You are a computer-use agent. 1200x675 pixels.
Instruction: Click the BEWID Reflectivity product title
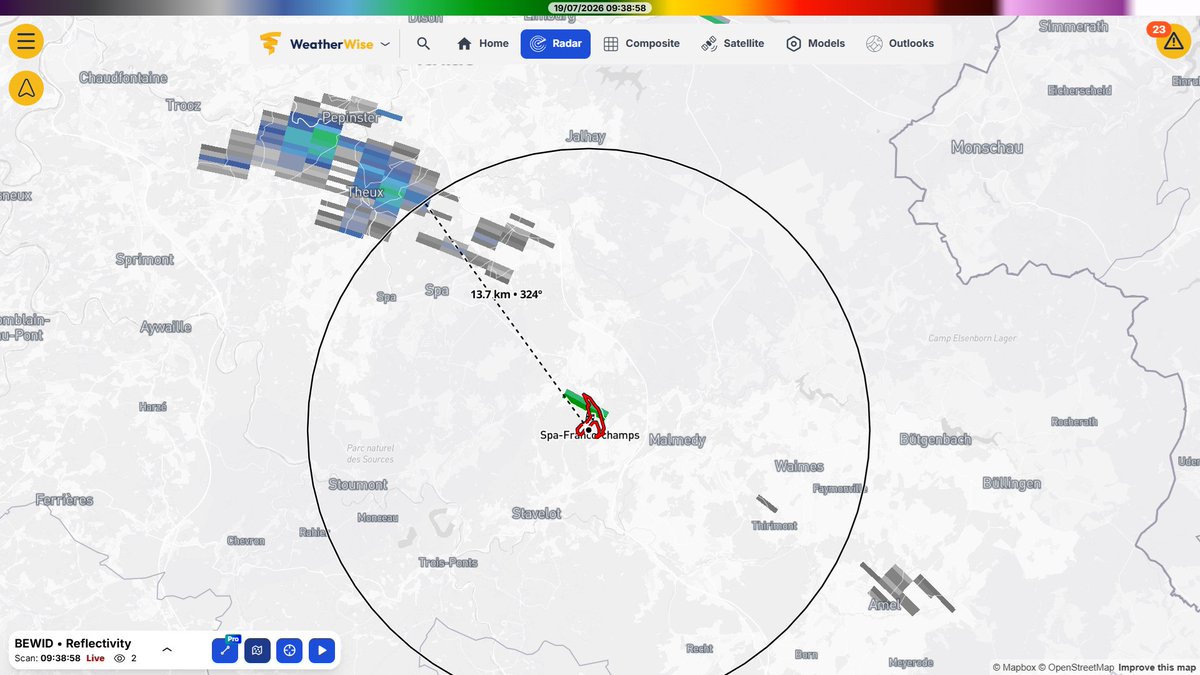click(x=73, y=643)
